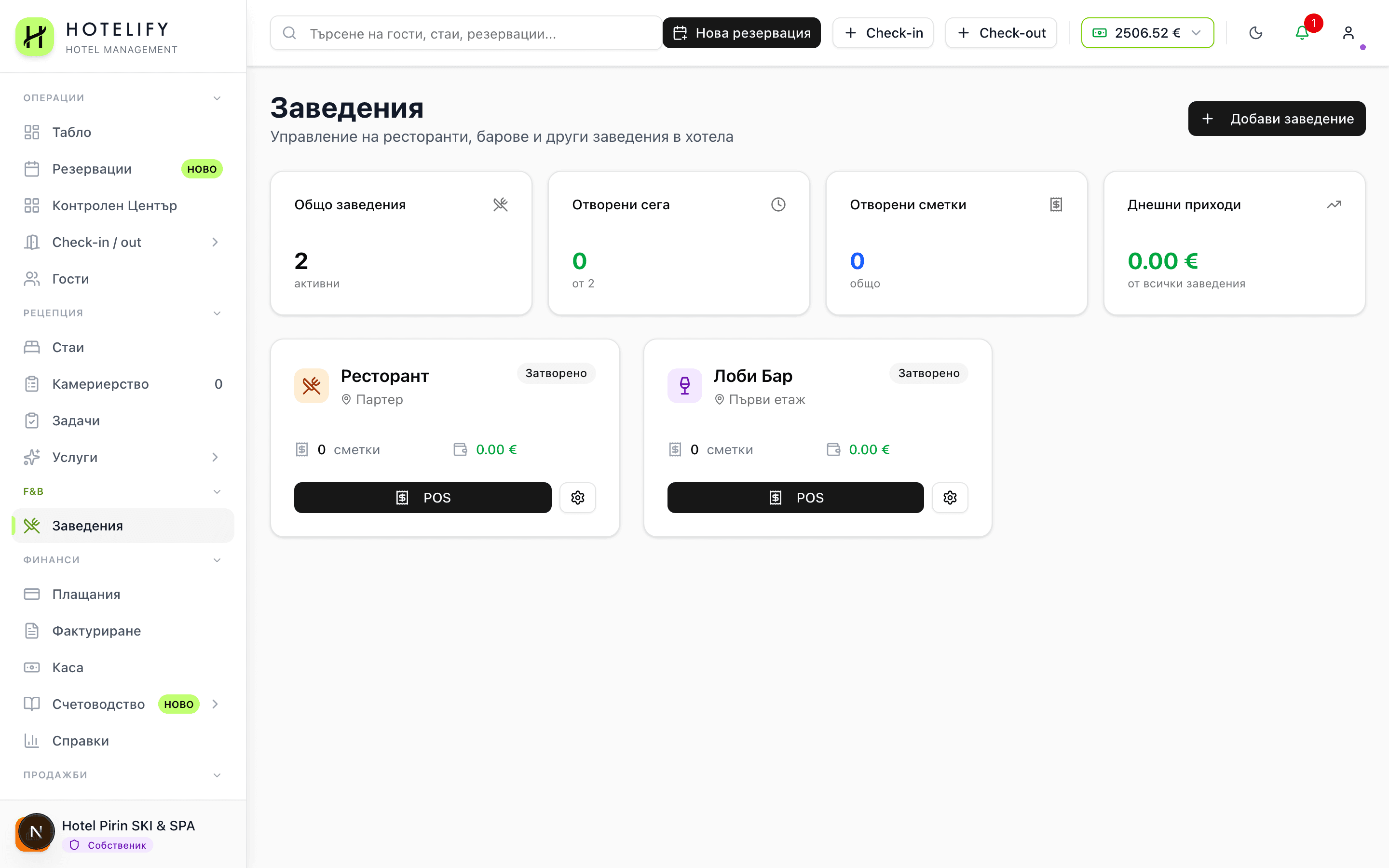
Task: Click the Добави заведение button
Action: (1277, 118)
